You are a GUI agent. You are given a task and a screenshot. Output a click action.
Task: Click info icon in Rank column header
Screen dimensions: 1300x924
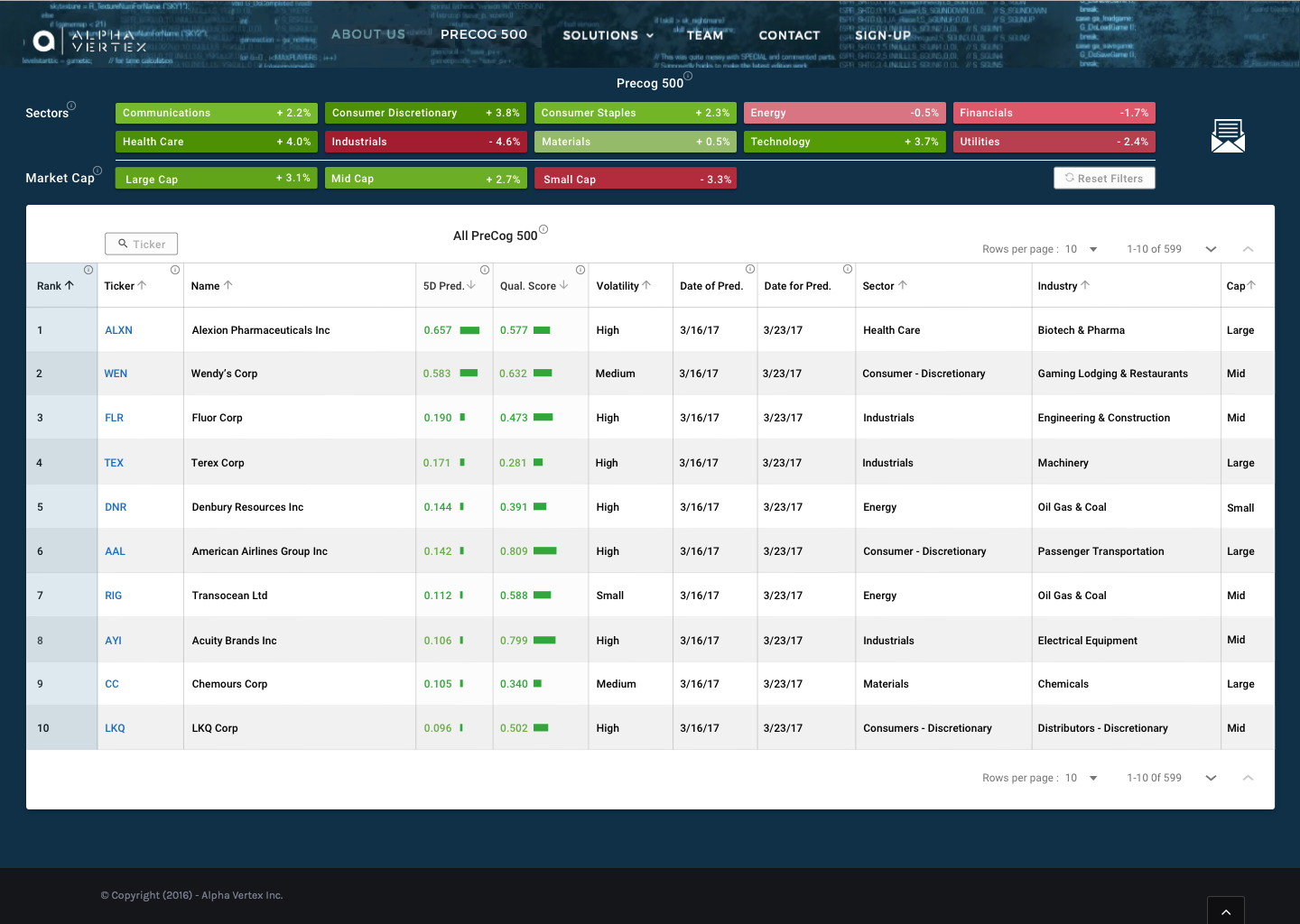(x=88, y=270)
